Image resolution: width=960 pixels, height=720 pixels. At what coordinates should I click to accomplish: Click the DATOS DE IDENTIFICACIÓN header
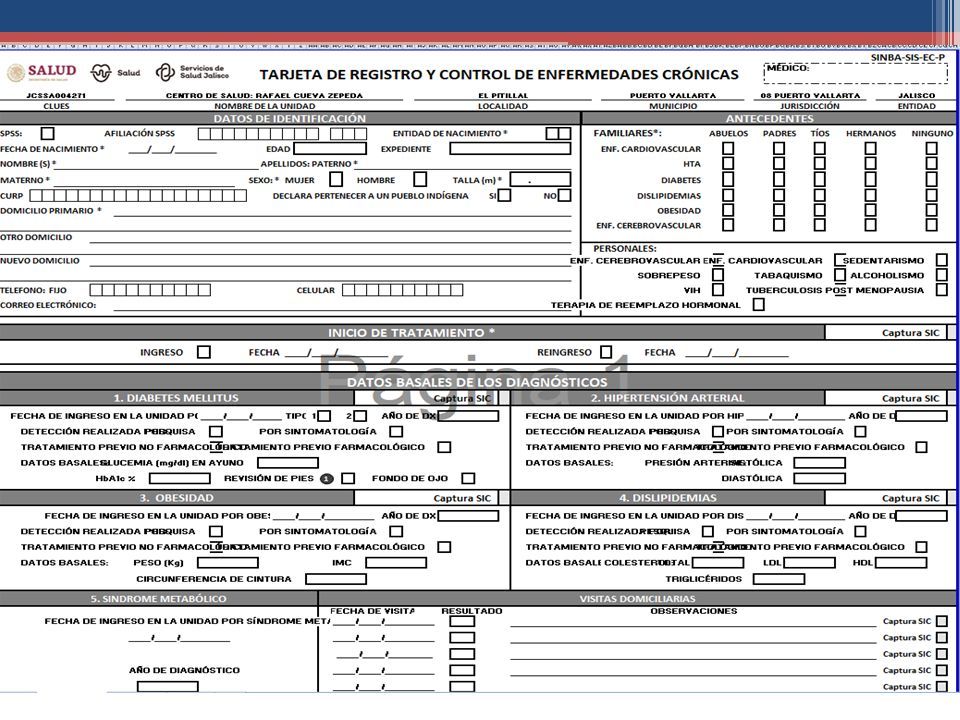(290, 118)
